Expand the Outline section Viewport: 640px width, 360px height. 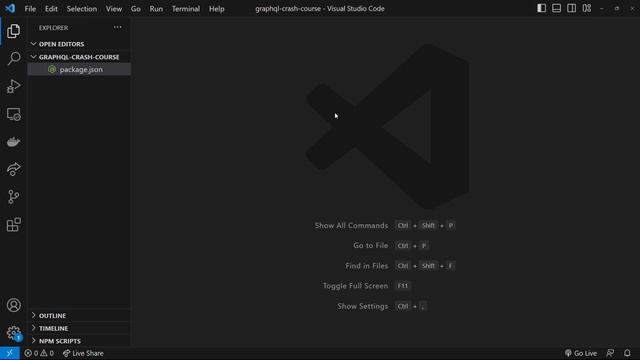(79, 316)
